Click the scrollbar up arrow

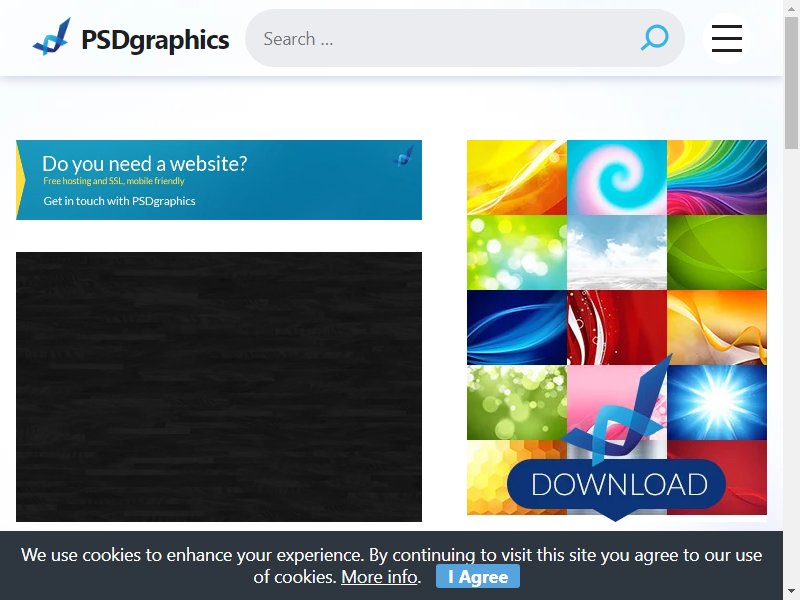click(791, 7)
